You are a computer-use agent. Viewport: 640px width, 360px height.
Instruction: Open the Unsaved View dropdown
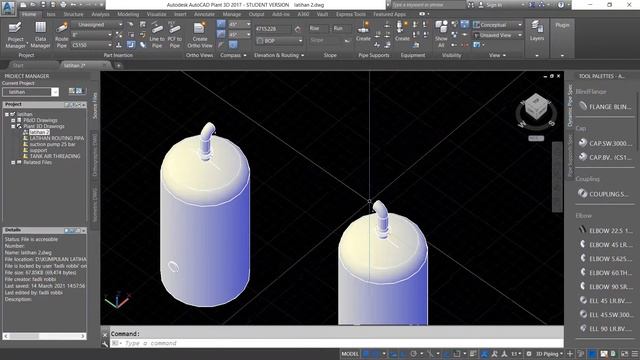click(x=498, y=35)
